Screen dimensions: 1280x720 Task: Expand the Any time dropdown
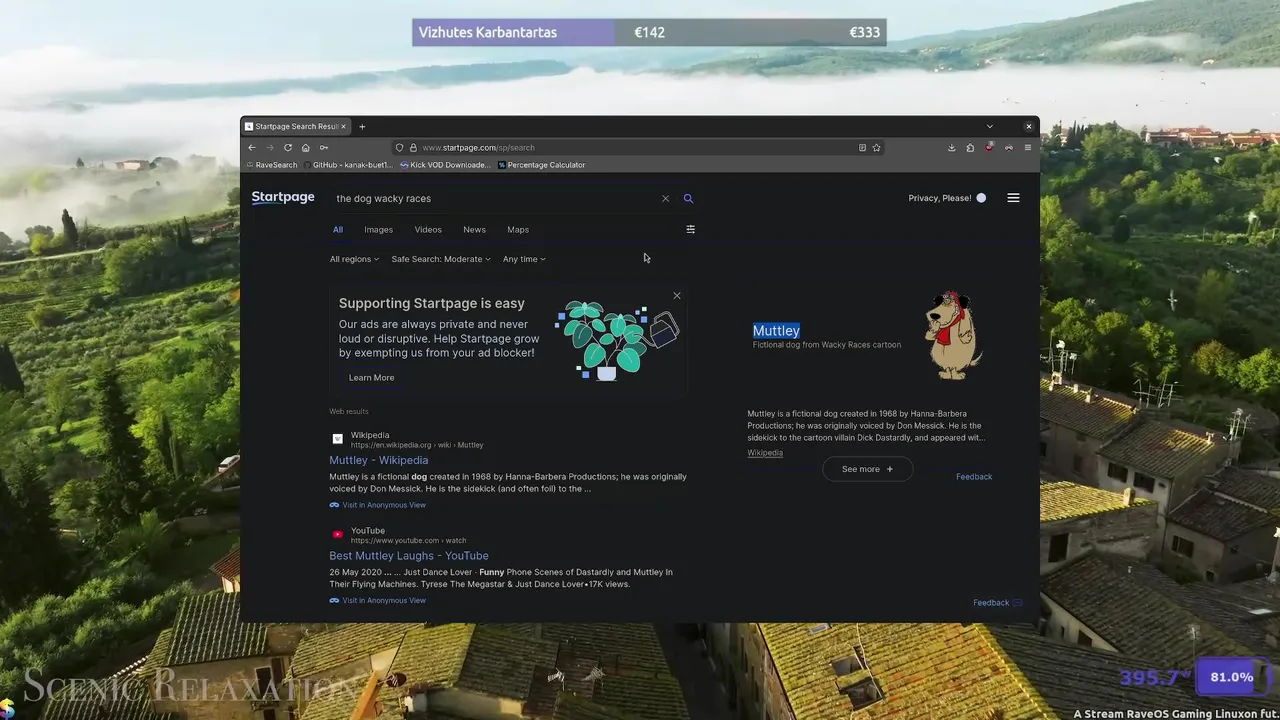pyautogui.click(x=524, y=259)
